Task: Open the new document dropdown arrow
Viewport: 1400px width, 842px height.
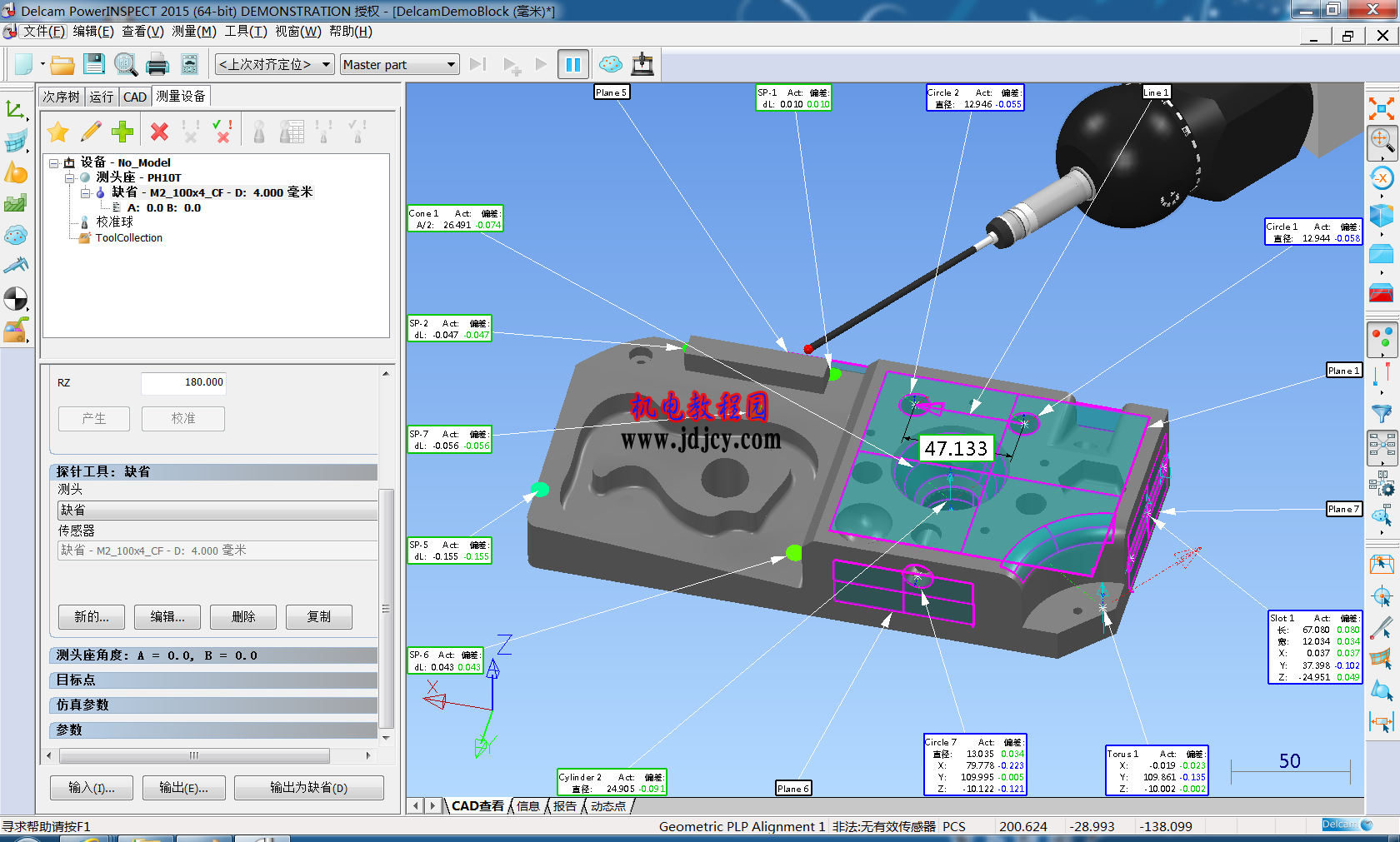Action: (x=42, y=64)
